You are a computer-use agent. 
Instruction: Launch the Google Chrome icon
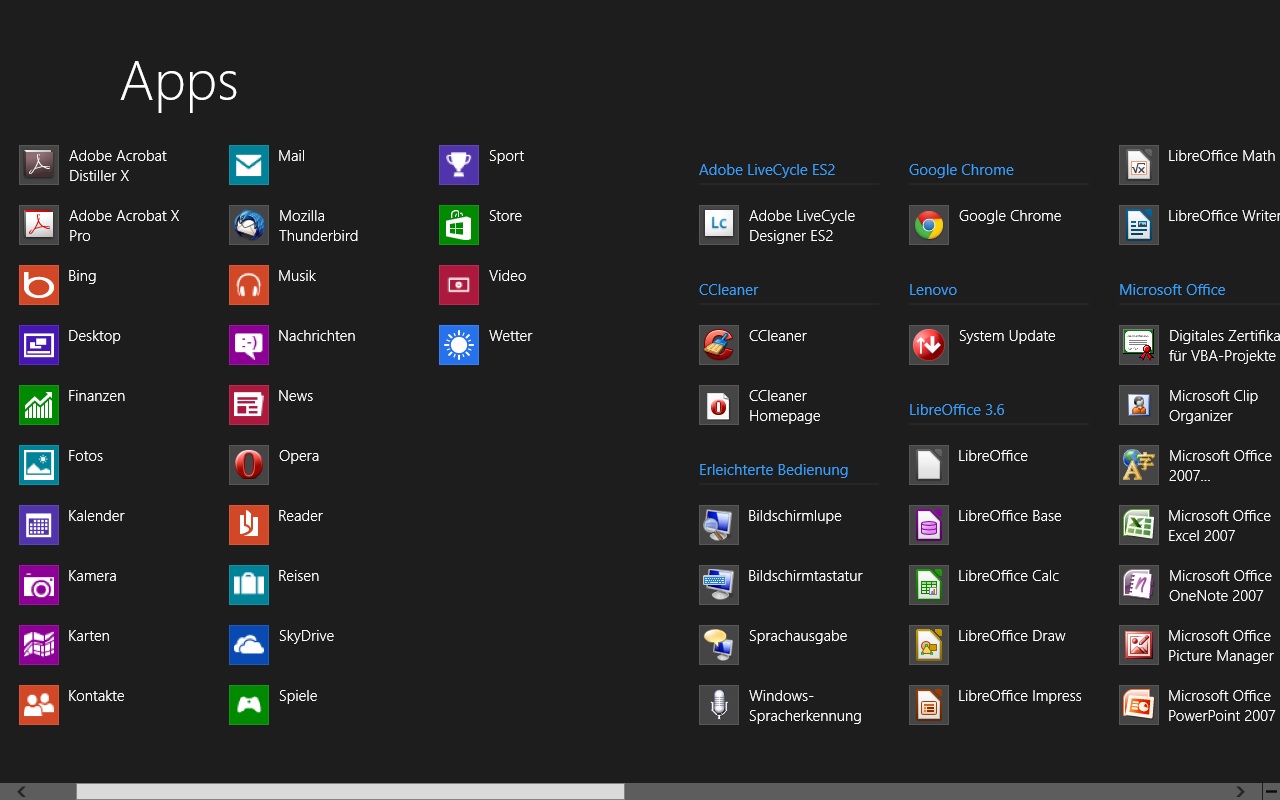click(x=929, y=225)
